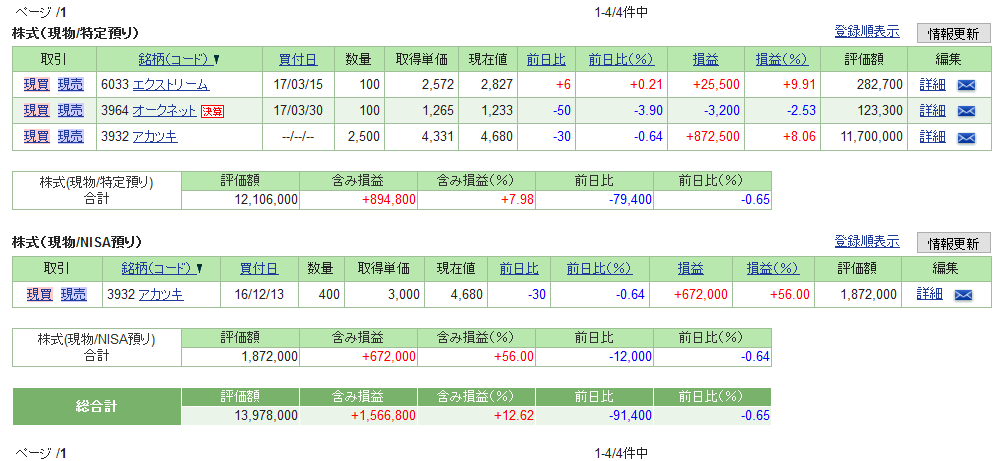This screenshot has width=1001, height=461.
Task: Click 現売 for 6033 エクストリーム
Action: 70,85
